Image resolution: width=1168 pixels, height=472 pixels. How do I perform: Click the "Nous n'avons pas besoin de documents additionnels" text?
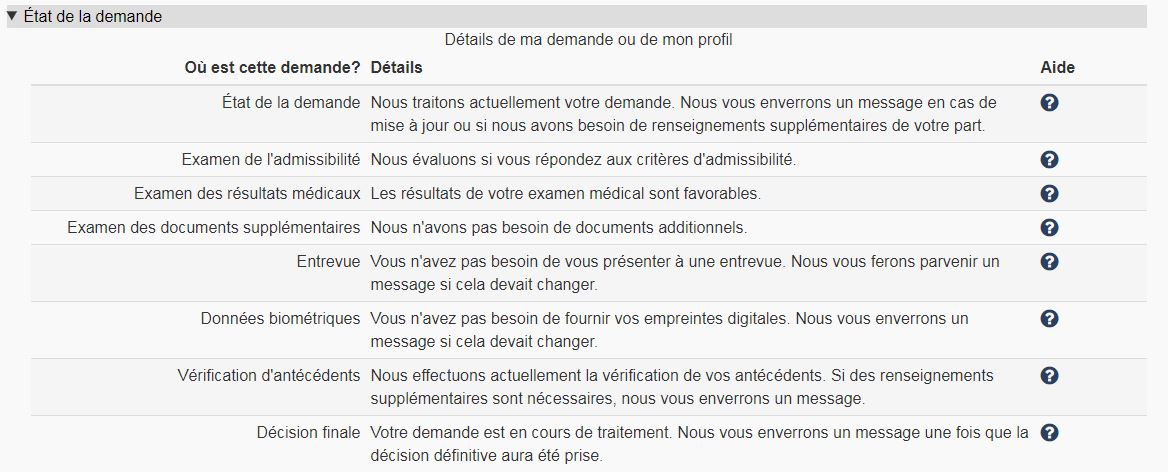558,227
